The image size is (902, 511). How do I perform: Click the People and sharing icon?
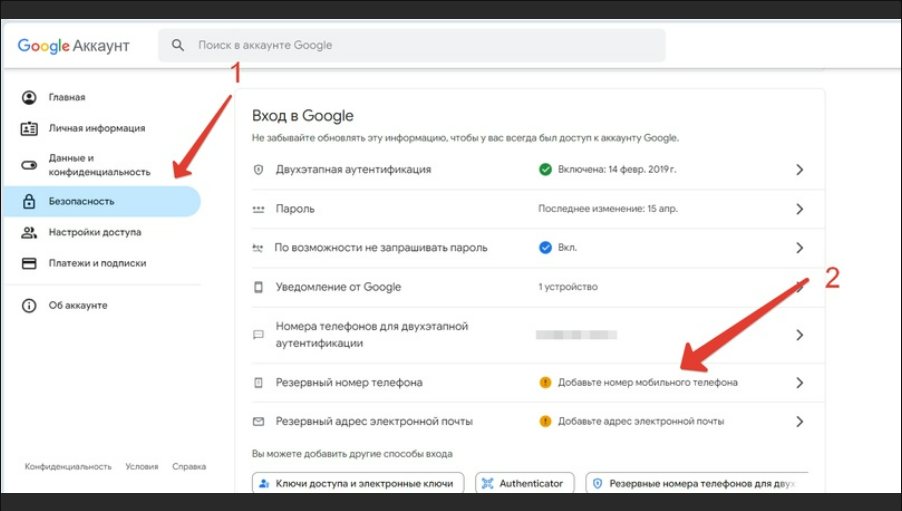coord(29,232)
